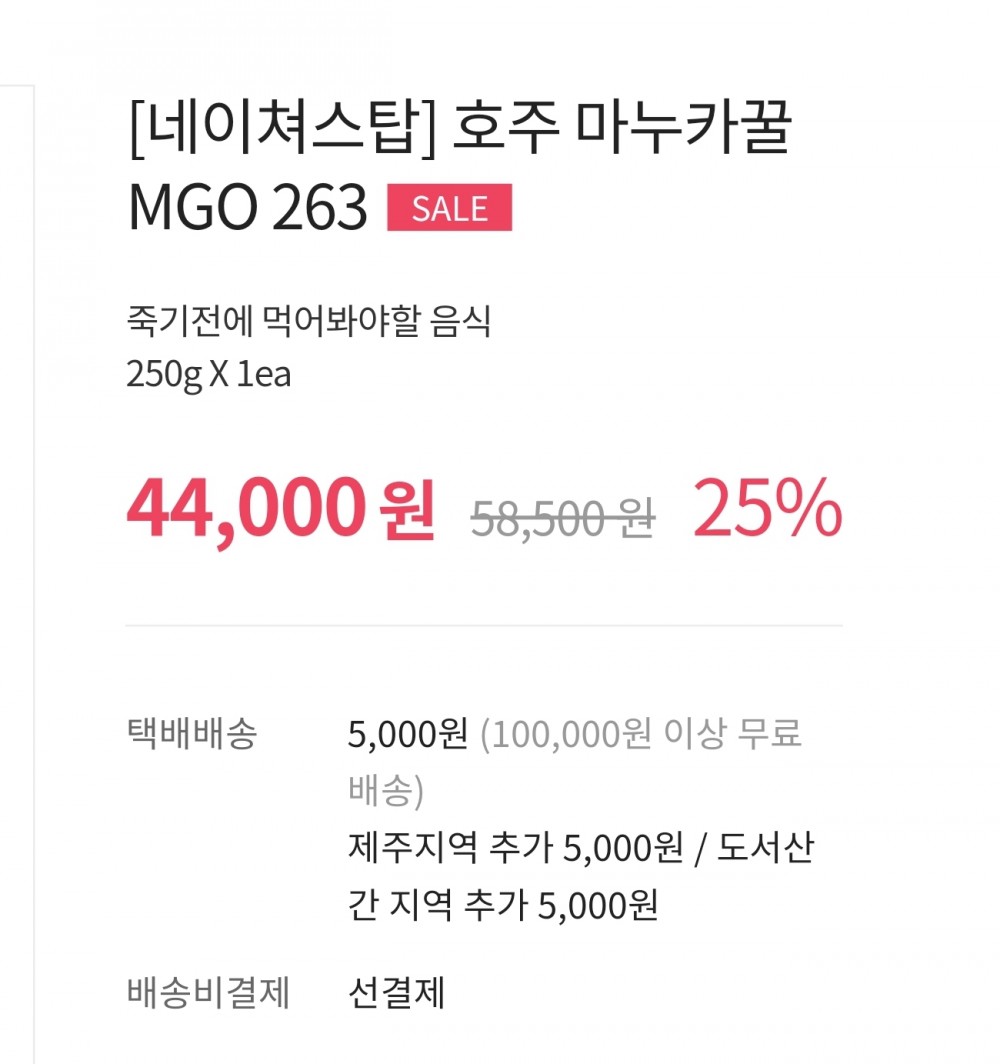This screenshot has width=1000, height=1064.
Task: Click the left panel border edge
Action: [x=34, y=574]
